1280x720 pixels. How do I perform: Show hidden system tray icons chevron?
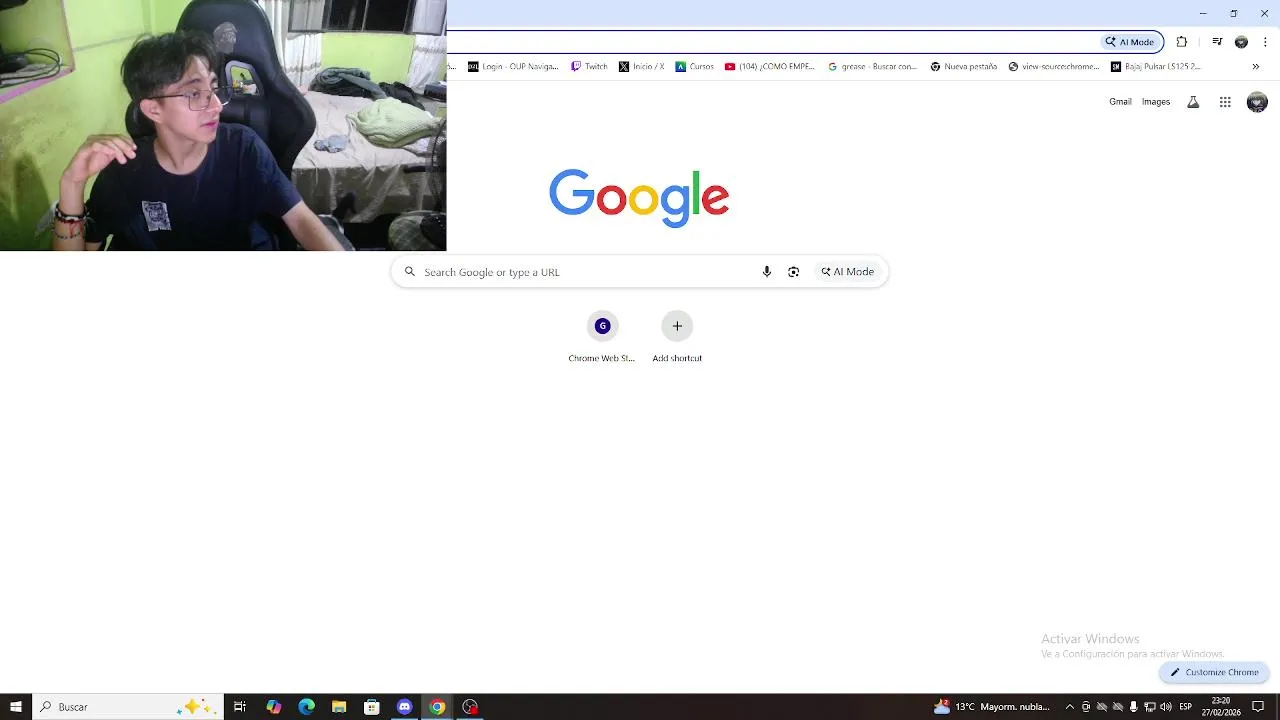(x=1070, y=707)
